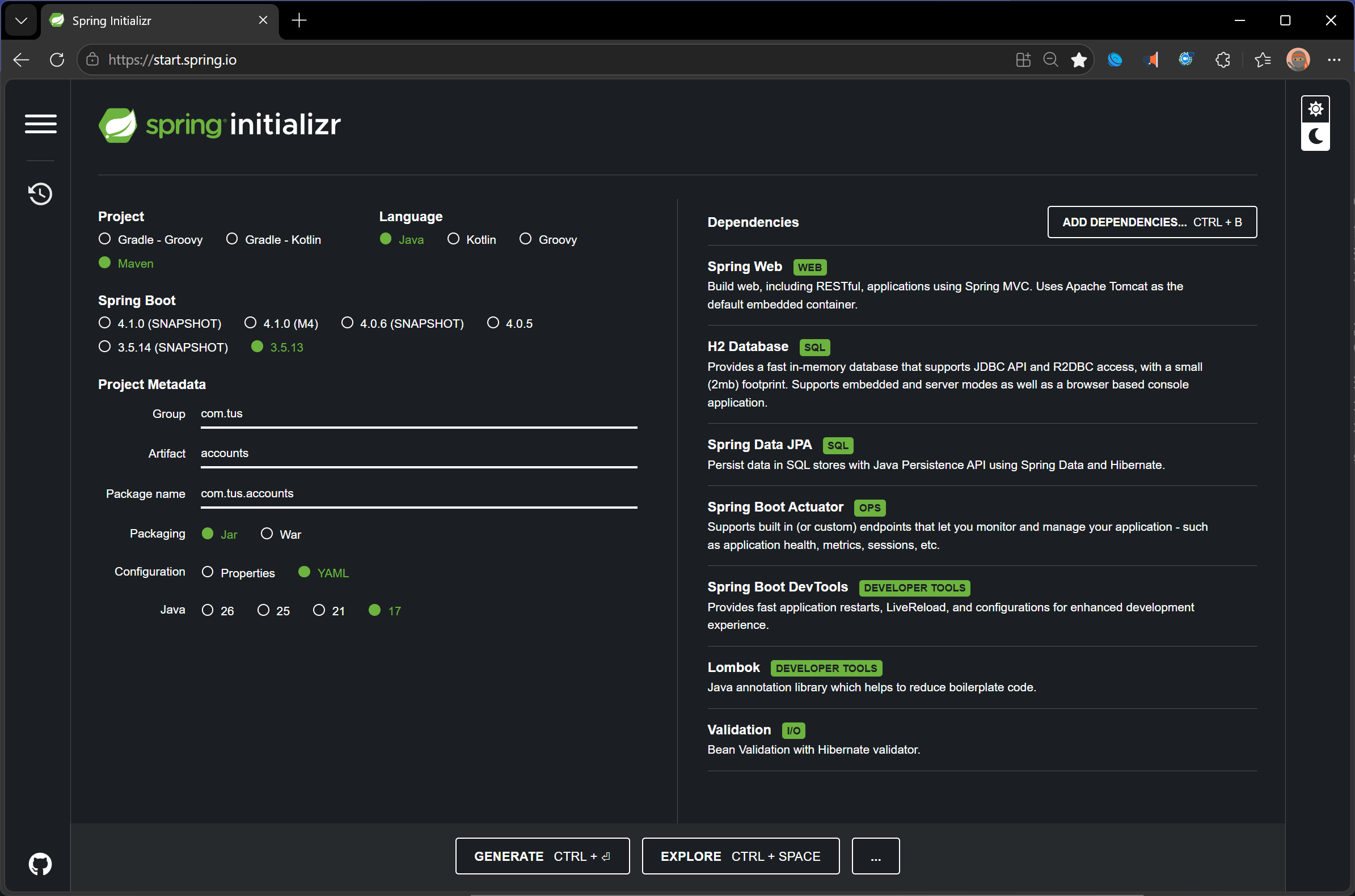Open the GitHub logo link

(x=40, y=864)
